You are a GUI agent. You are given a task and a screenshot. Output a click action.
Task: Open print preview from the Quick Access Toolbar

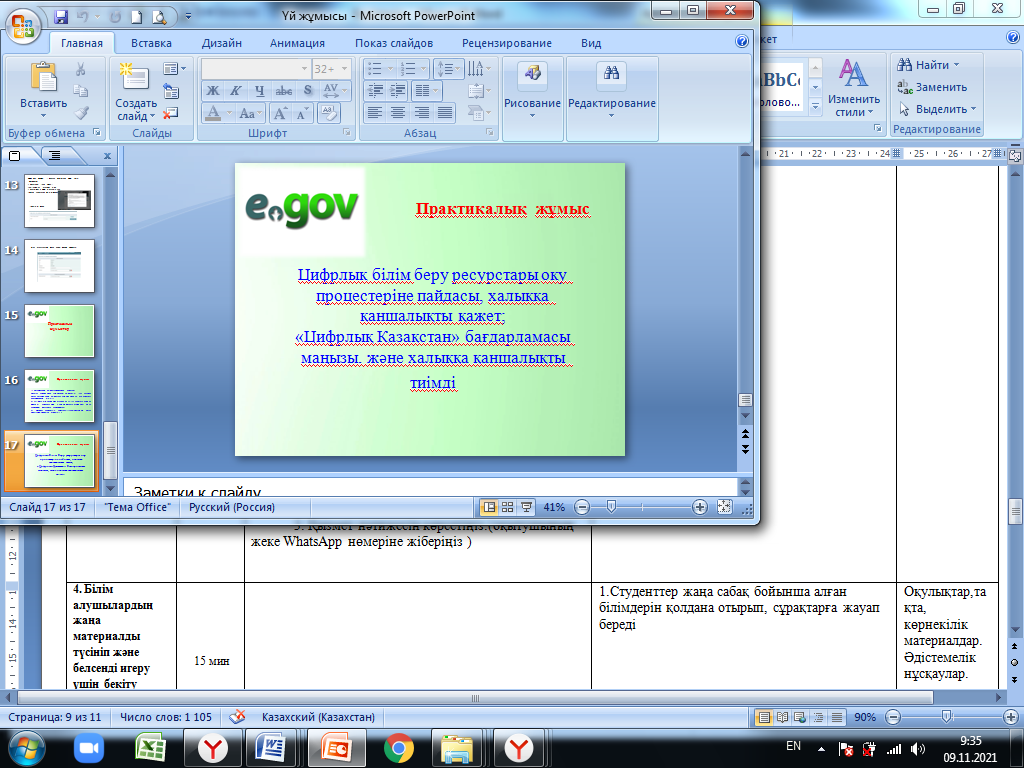159,16
